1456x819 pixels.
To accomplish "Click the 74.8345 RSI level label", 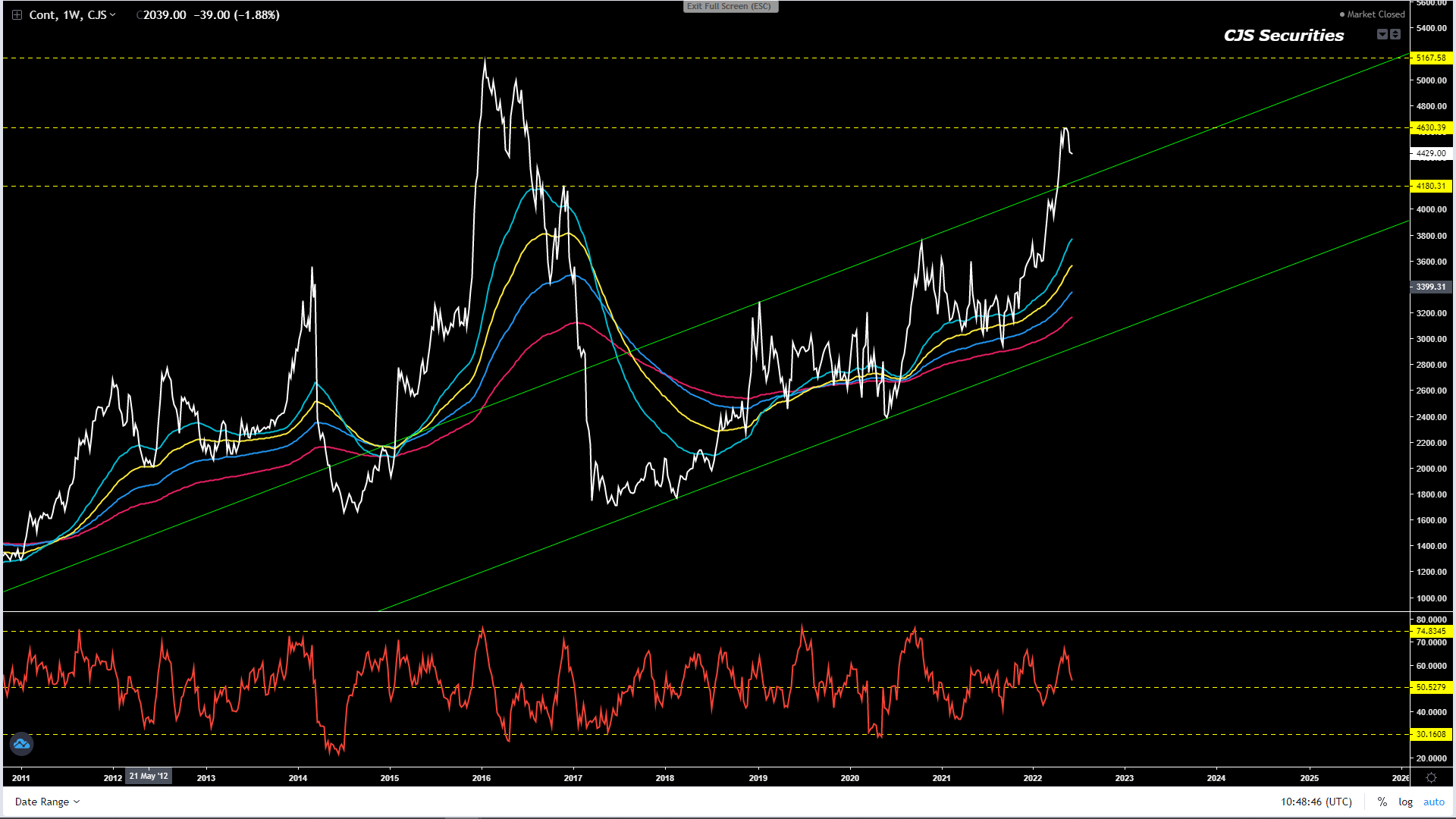I will click(1430, 631).
